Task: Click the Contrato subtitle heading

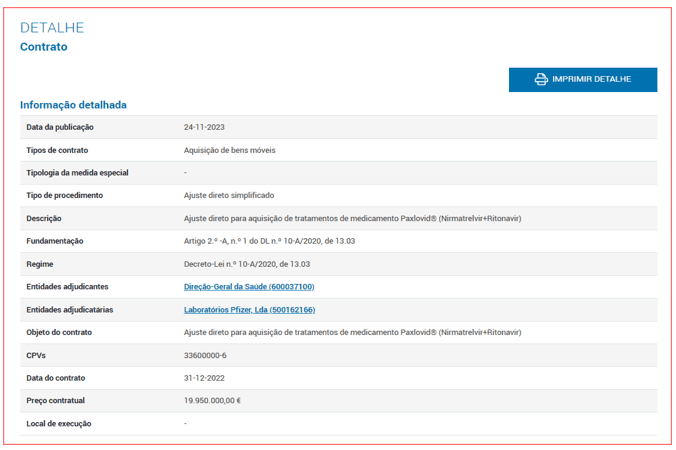Action: [44, 47]
